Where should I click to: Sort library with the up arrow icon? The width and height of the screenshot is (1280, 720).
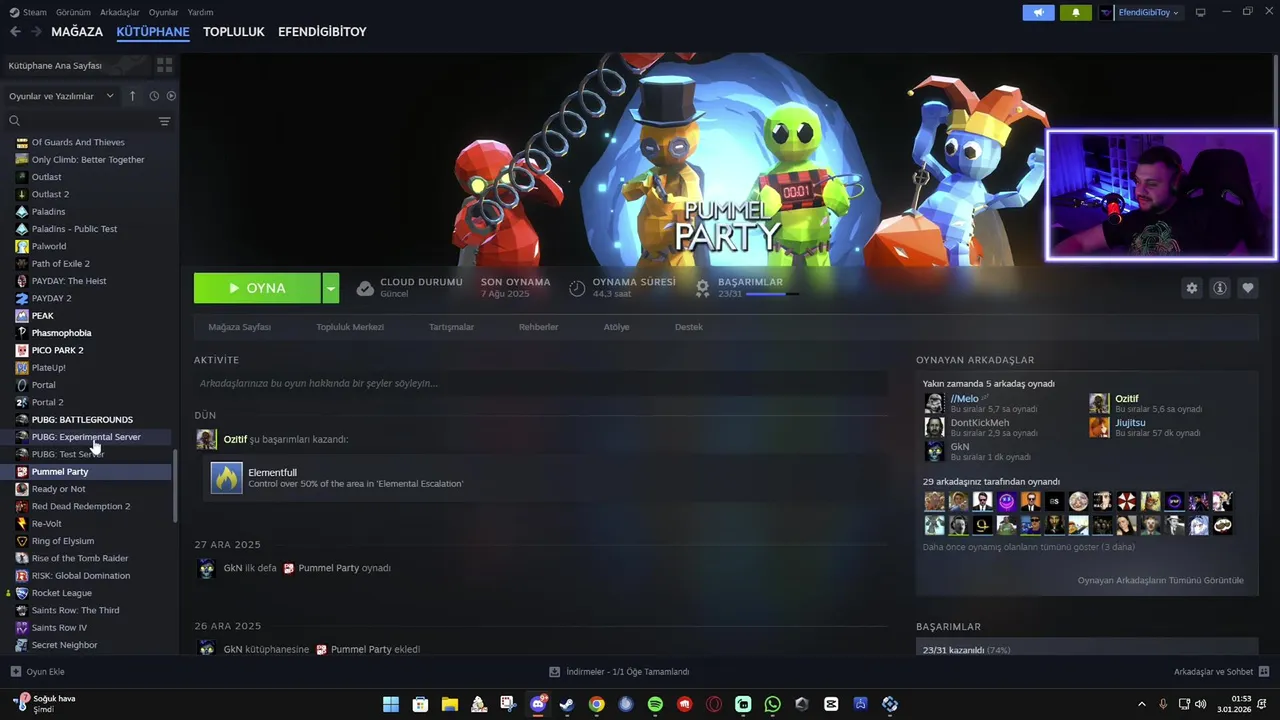132,96
